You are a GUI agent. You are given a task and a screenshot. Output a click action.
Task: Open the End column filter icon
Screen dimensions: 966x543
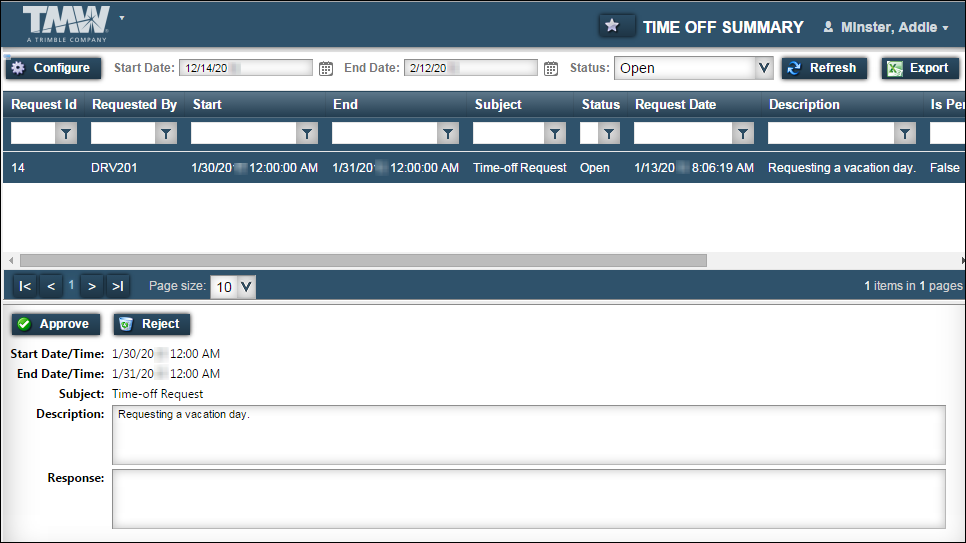[448, 133]
